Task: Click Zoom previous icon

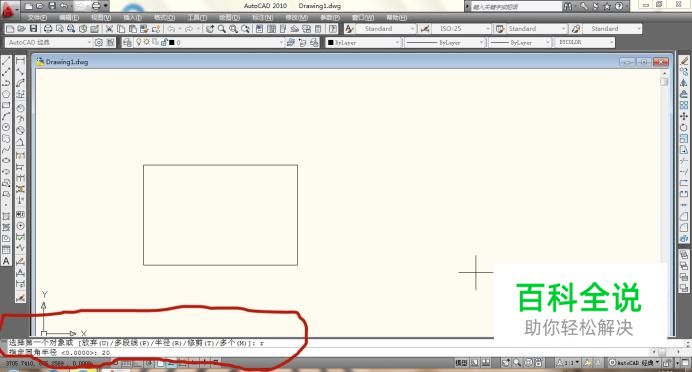Action: [x=245, y=29]
